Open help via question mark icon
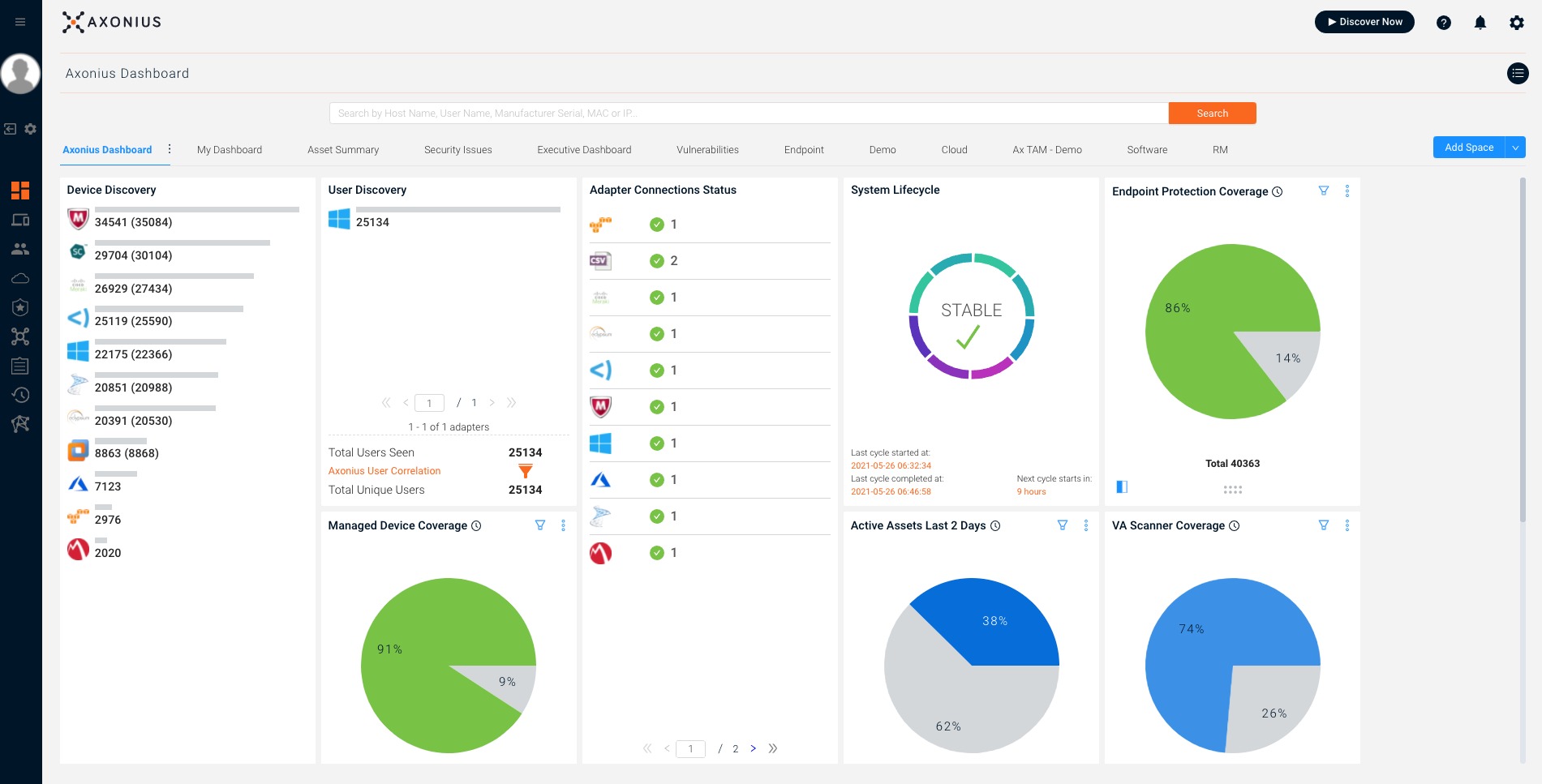This screenshot has height=784, width=1542. (1443, 23)
